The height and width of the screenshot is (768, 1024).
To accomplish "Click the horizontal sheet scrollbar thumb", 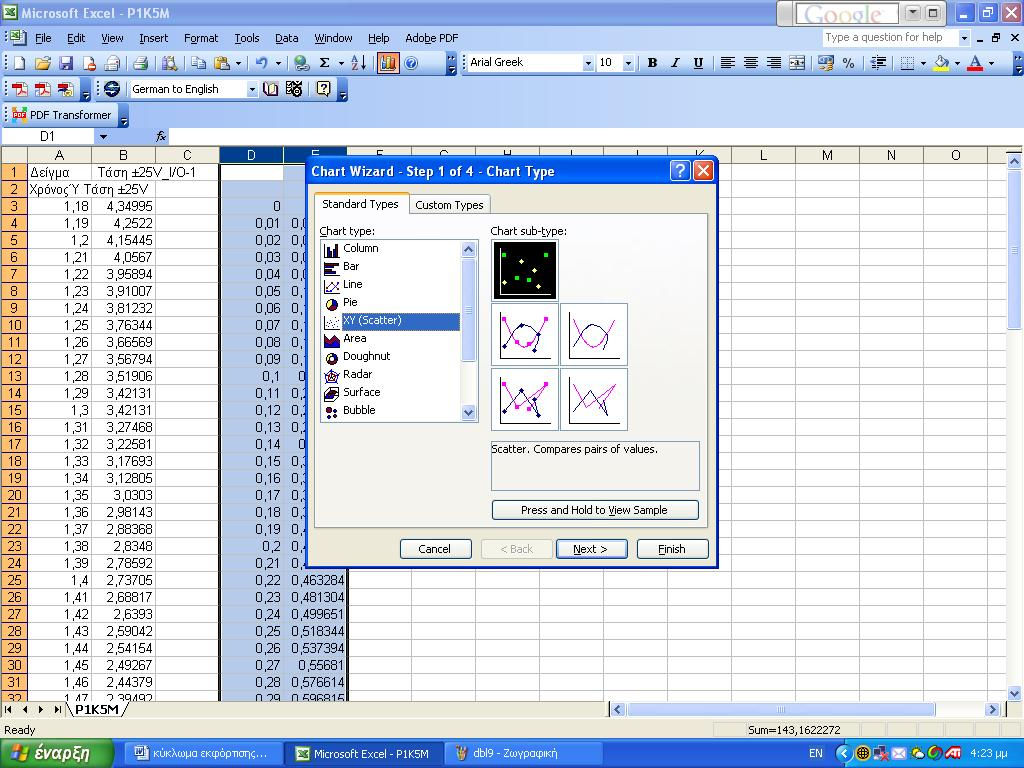I will 781,709.
